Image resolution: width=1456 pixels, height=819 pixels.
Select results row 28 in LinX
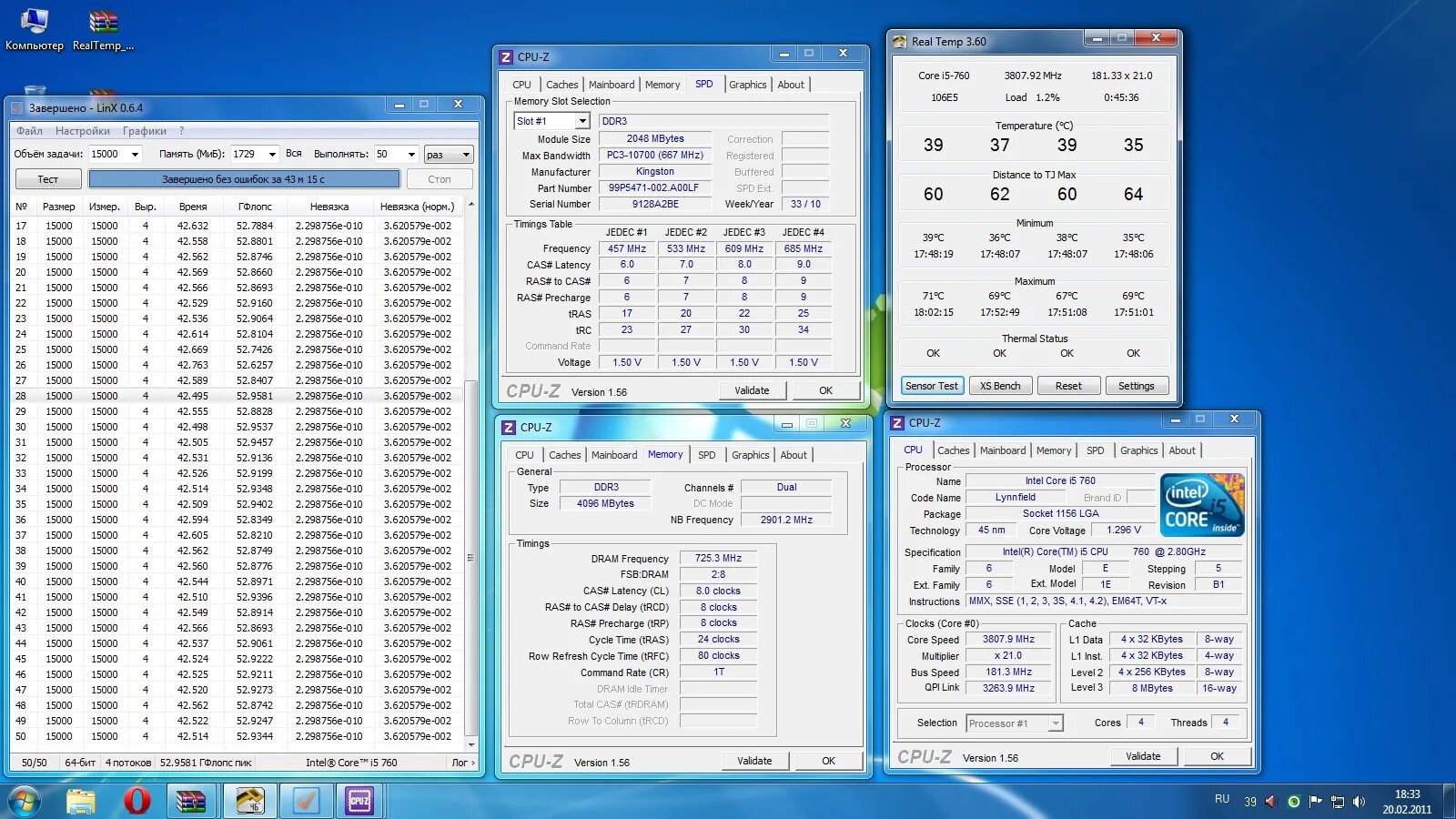pyautogui.click(x=237, y=396)
